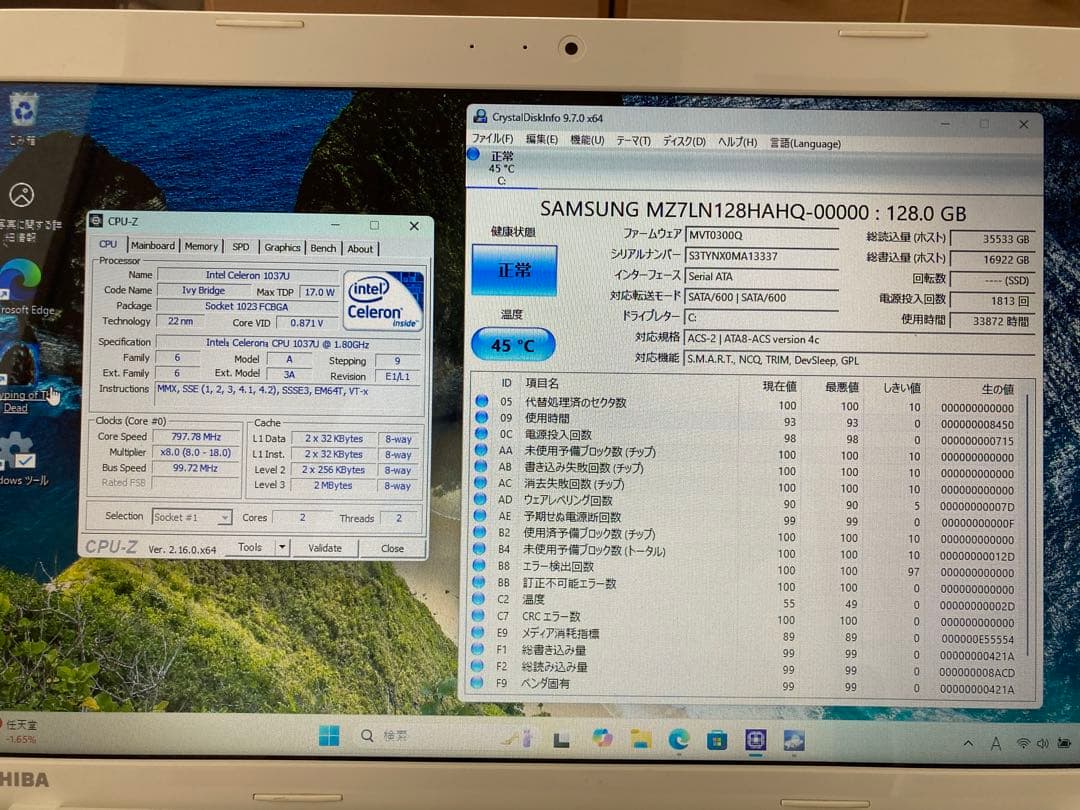Screen dimensions: 1080x810
Task: Expand hidden icons chevron in the system tray
Action: [967, 744]
